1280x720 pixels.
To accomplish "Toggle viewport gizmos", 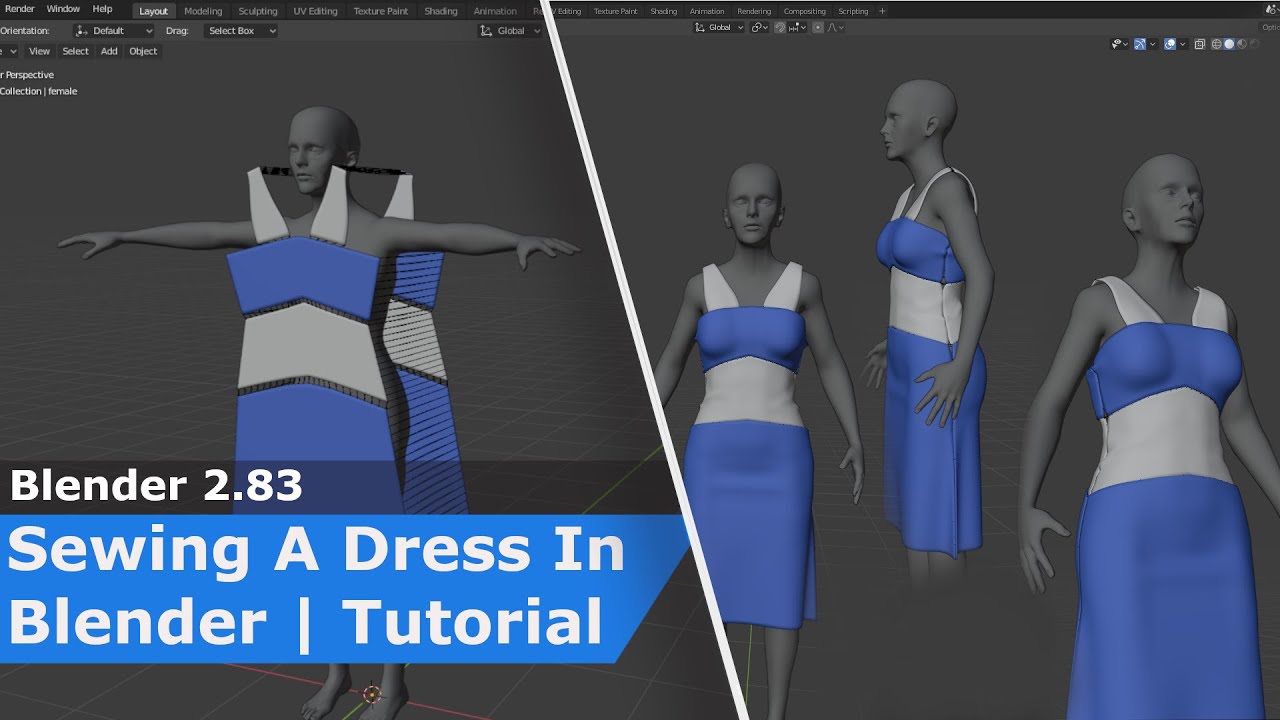I will (1140, 44).
